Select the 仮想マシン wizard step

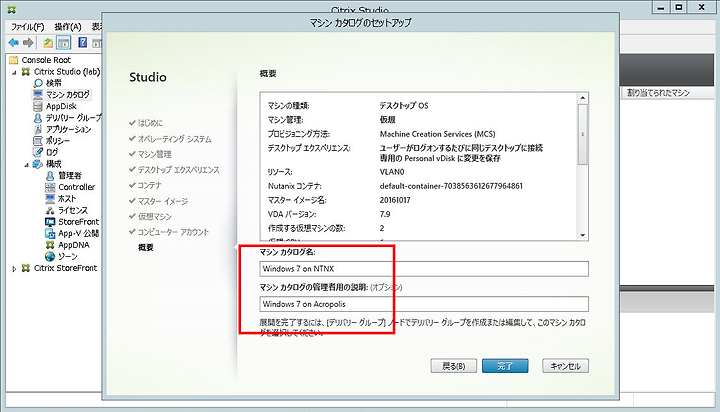(x=155, y=216)
